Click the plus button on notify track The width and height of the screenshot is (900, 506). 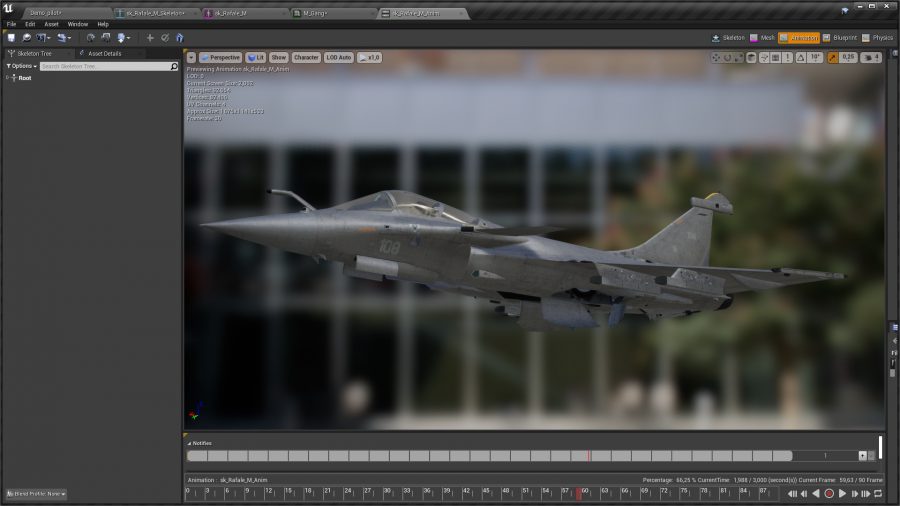pyautogui.click(x=862, y=456)
